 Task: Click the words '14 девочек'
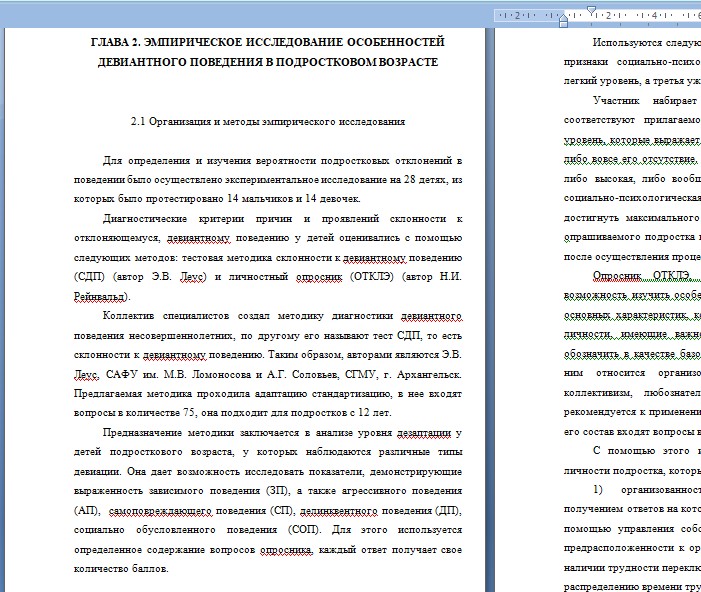pyautogui.click(x=332, y=199)
